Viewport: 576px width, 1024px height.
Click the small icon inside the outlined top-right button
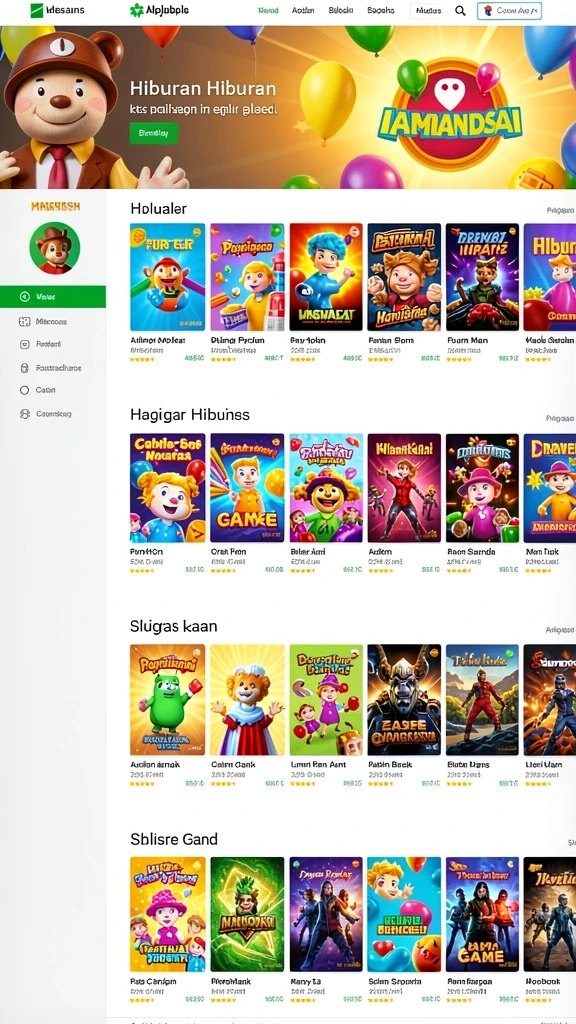click(x=488, y=10)
